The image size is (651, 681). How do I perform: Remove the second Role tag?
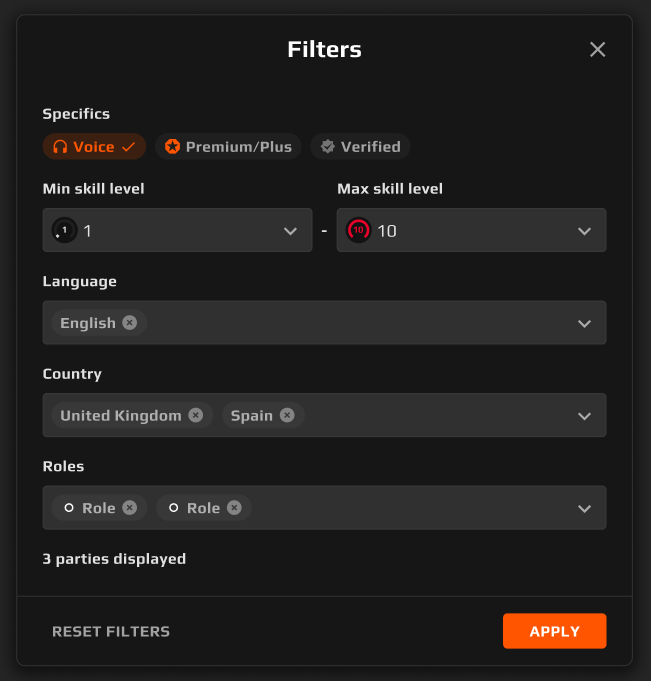point(234,508)
